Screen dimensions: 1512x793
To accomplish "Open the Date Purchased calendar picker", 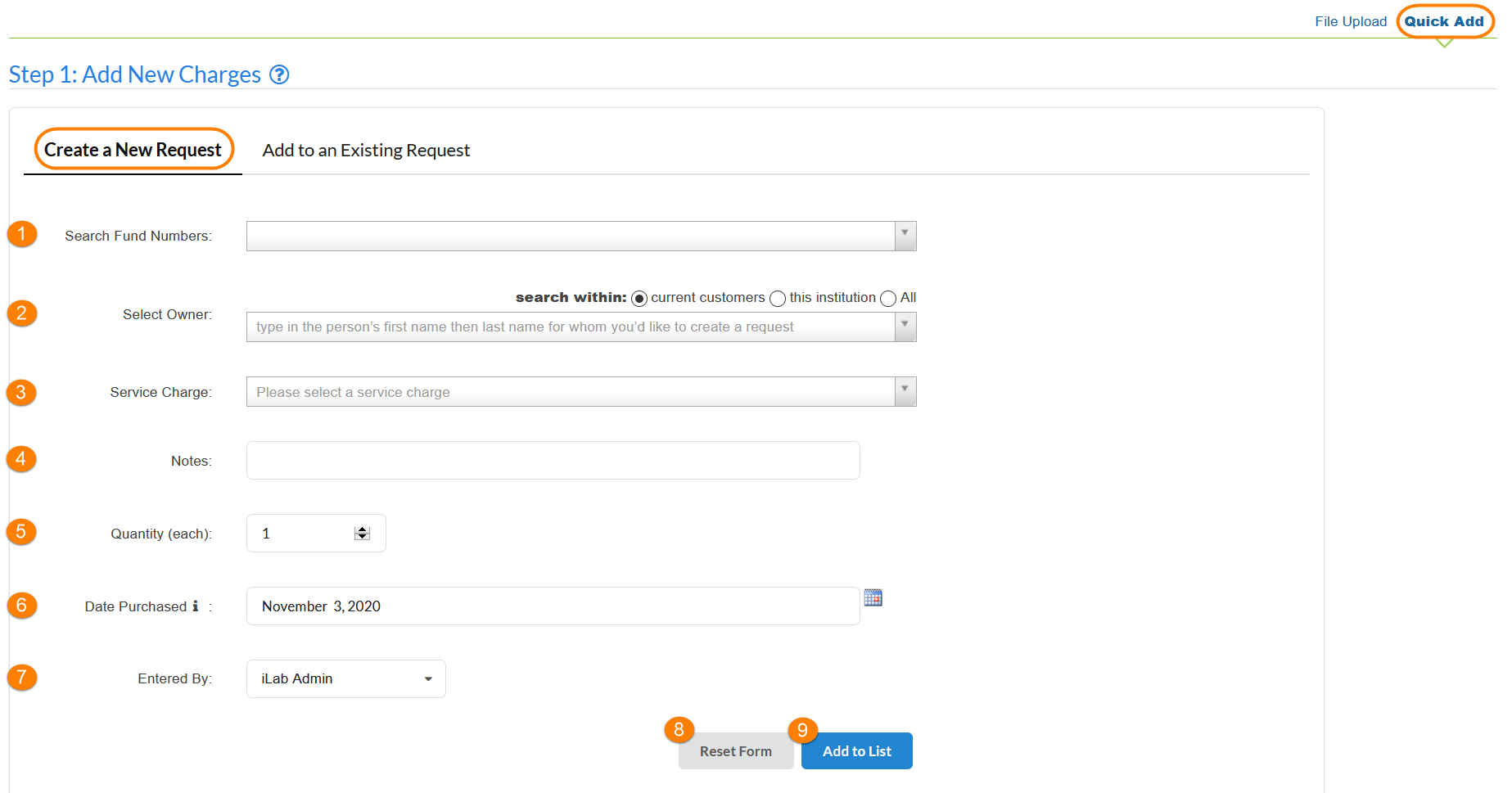I will [873, 597].
